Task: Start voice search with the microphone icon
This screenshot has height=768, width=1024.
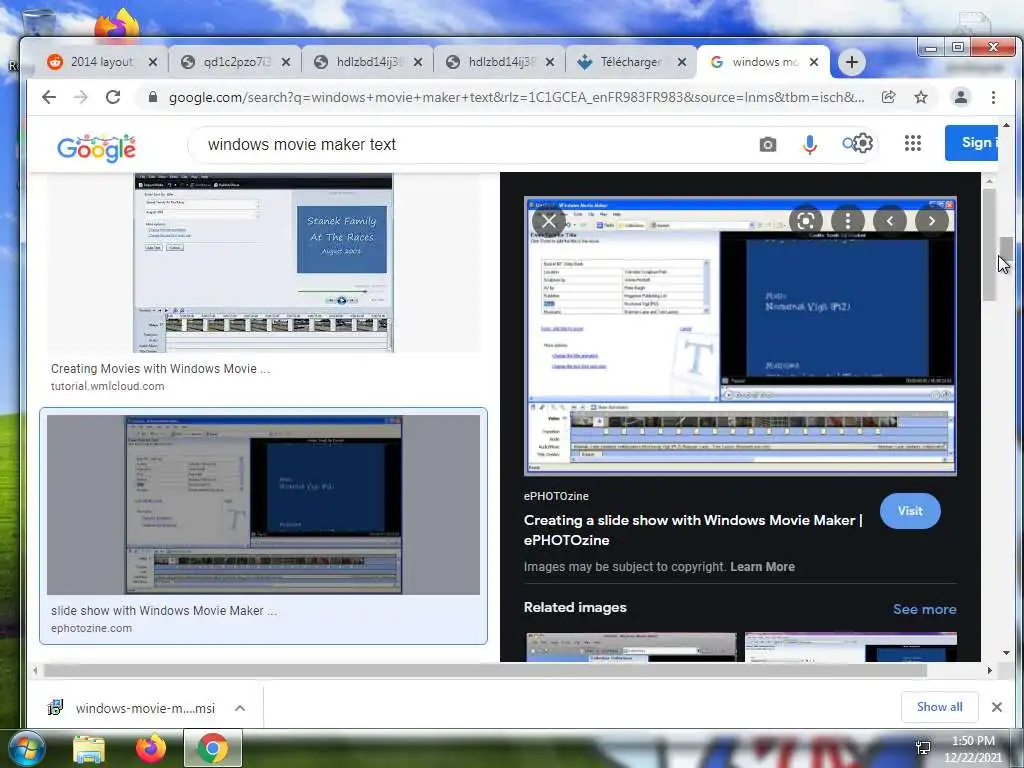Action: [810, 144]
